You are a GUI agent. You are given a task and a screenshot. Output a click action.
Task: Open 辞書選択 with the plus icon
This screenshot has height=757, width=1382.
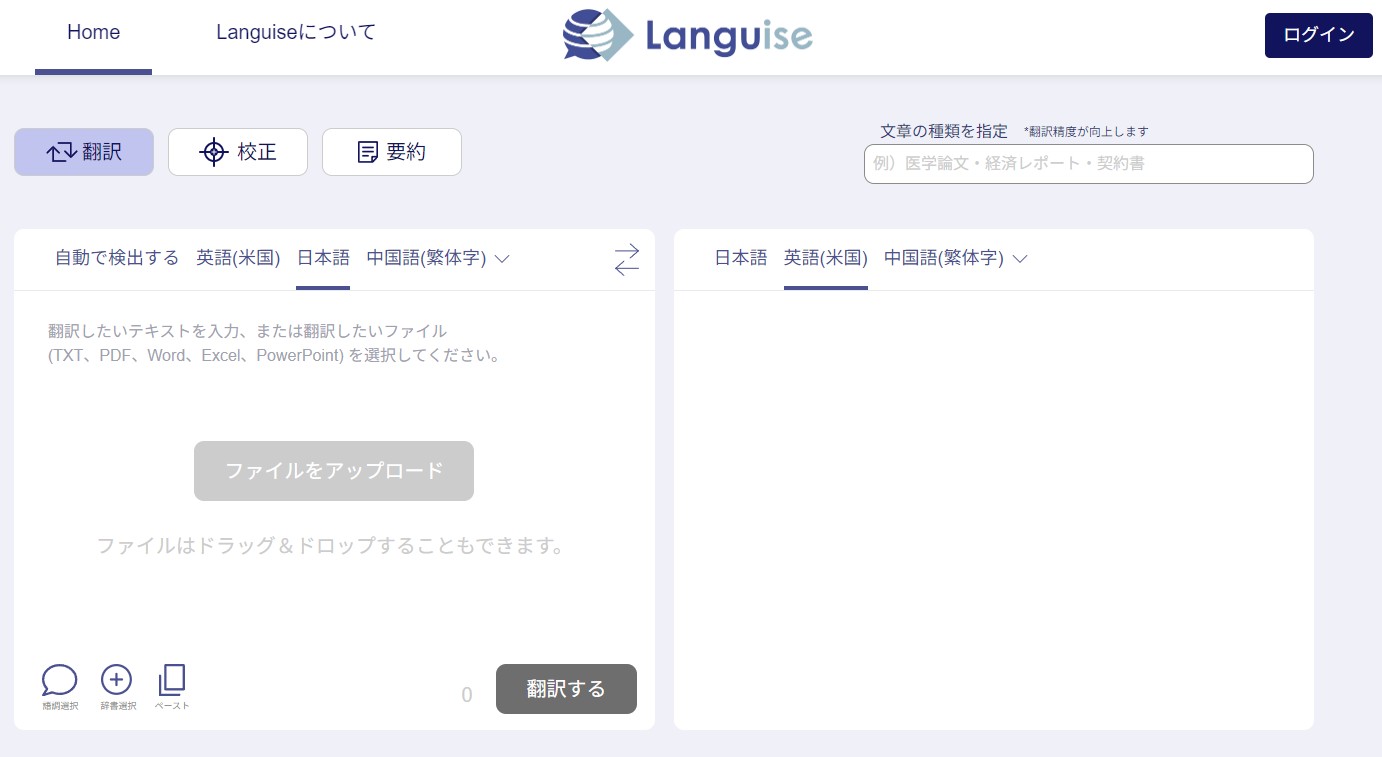[116, 680]
